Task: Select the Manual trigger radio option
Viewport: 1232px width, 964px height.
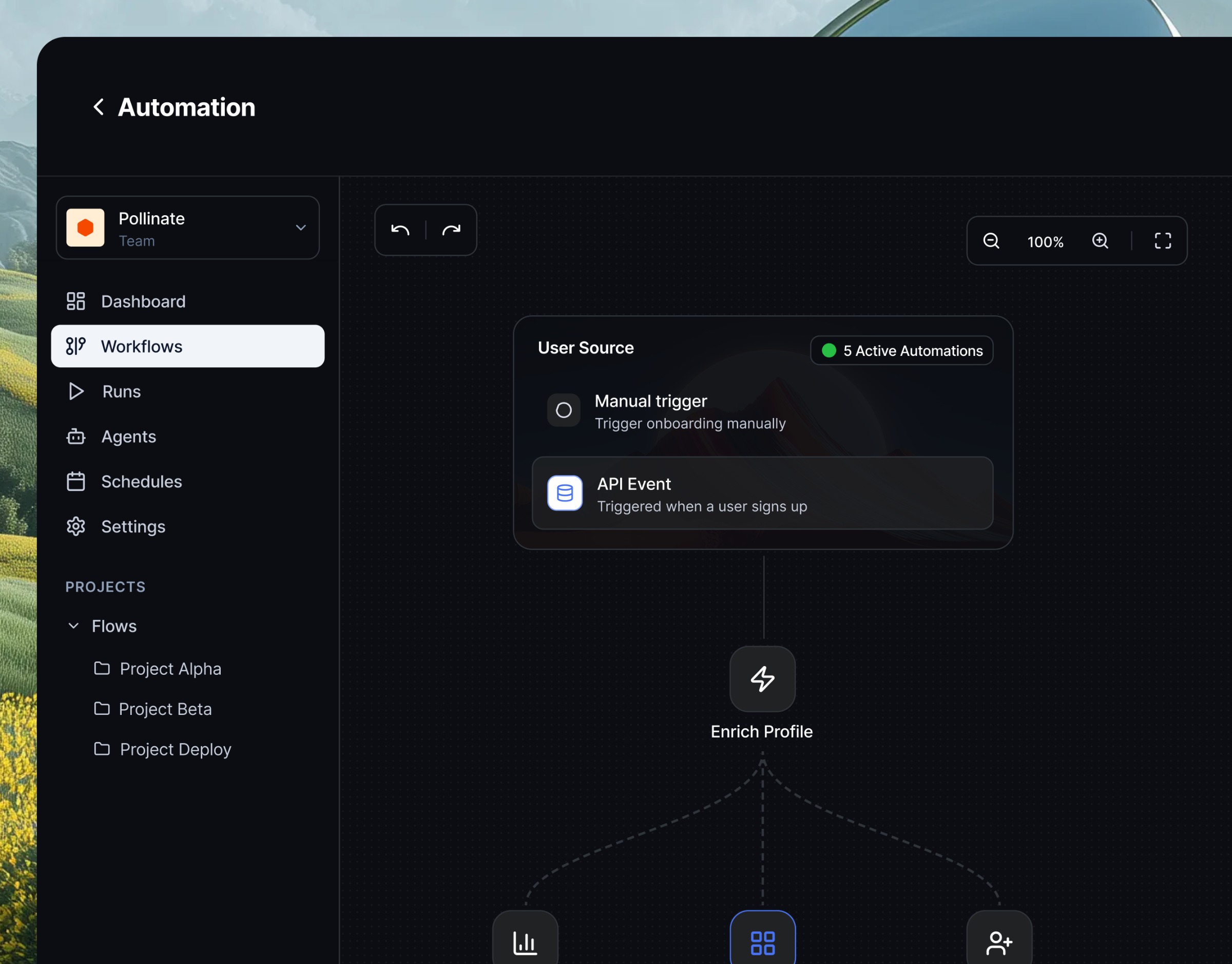Action: tap(564, 410)
